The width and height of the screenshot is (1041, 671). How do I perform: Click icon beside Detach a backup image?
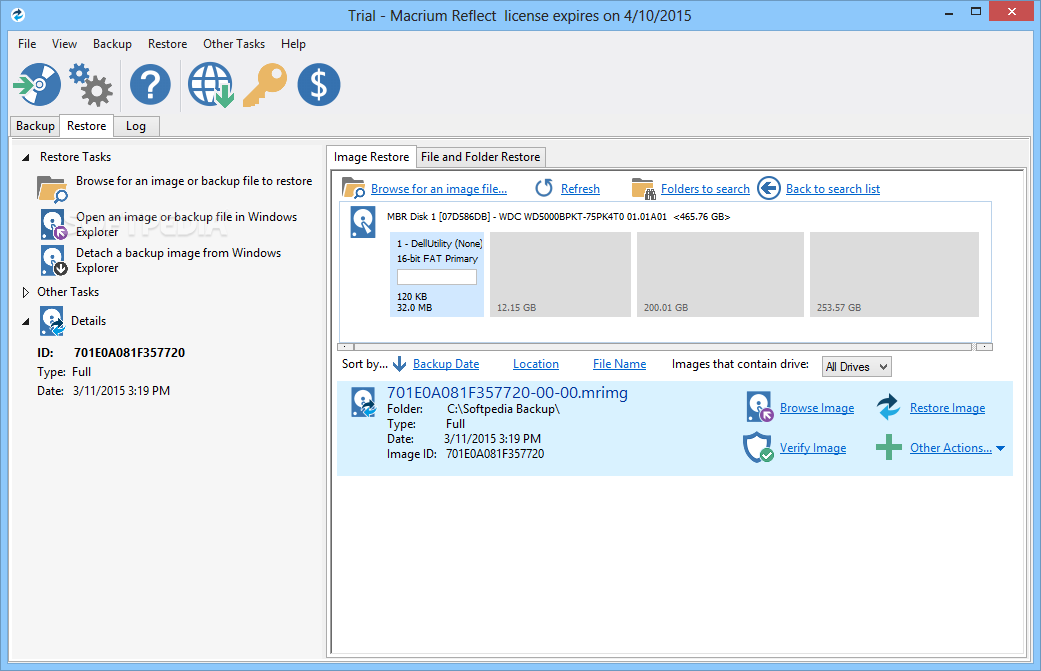coord(53,260)
